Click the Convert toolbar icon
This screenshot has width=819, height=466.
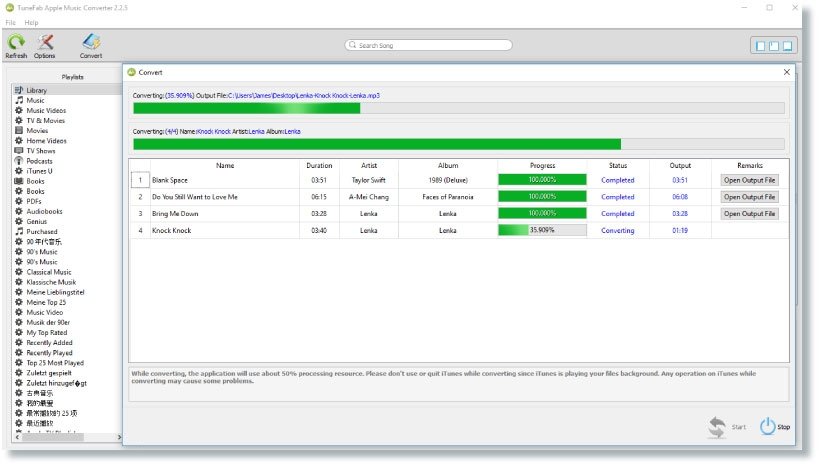point(91,42)
